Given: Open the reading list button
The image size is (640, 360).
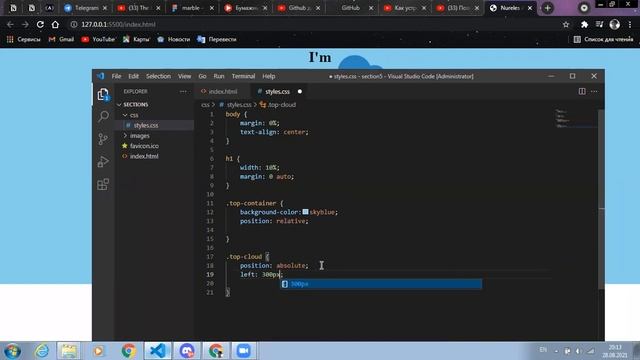Looking at the screenshot, I should point(603,40).
